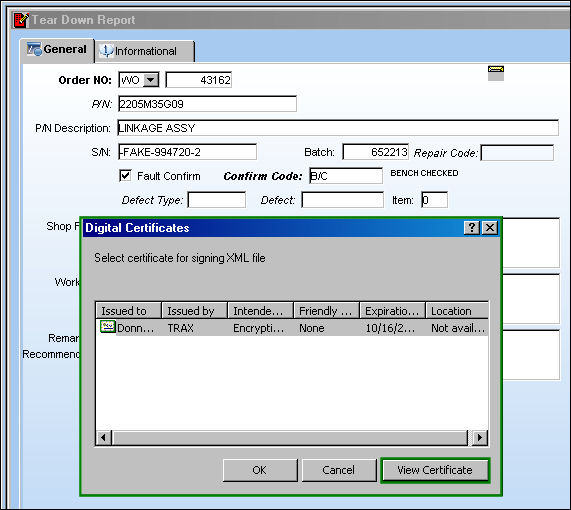The width and height of the screenshot is (571, 510).
Task: Click the Digital Certificates help question mark
Action: pos(472,228)
